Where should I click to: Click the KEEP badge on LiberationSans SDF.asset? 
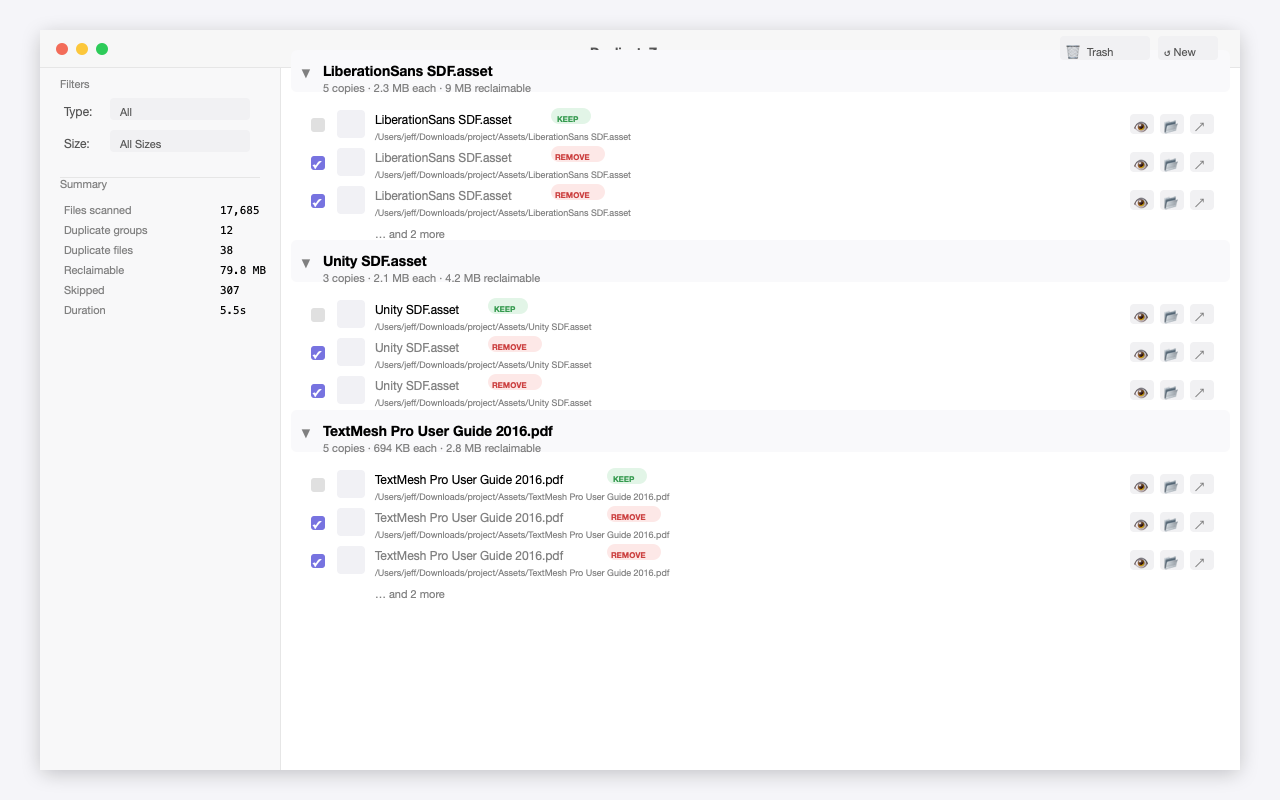(571, 117)
